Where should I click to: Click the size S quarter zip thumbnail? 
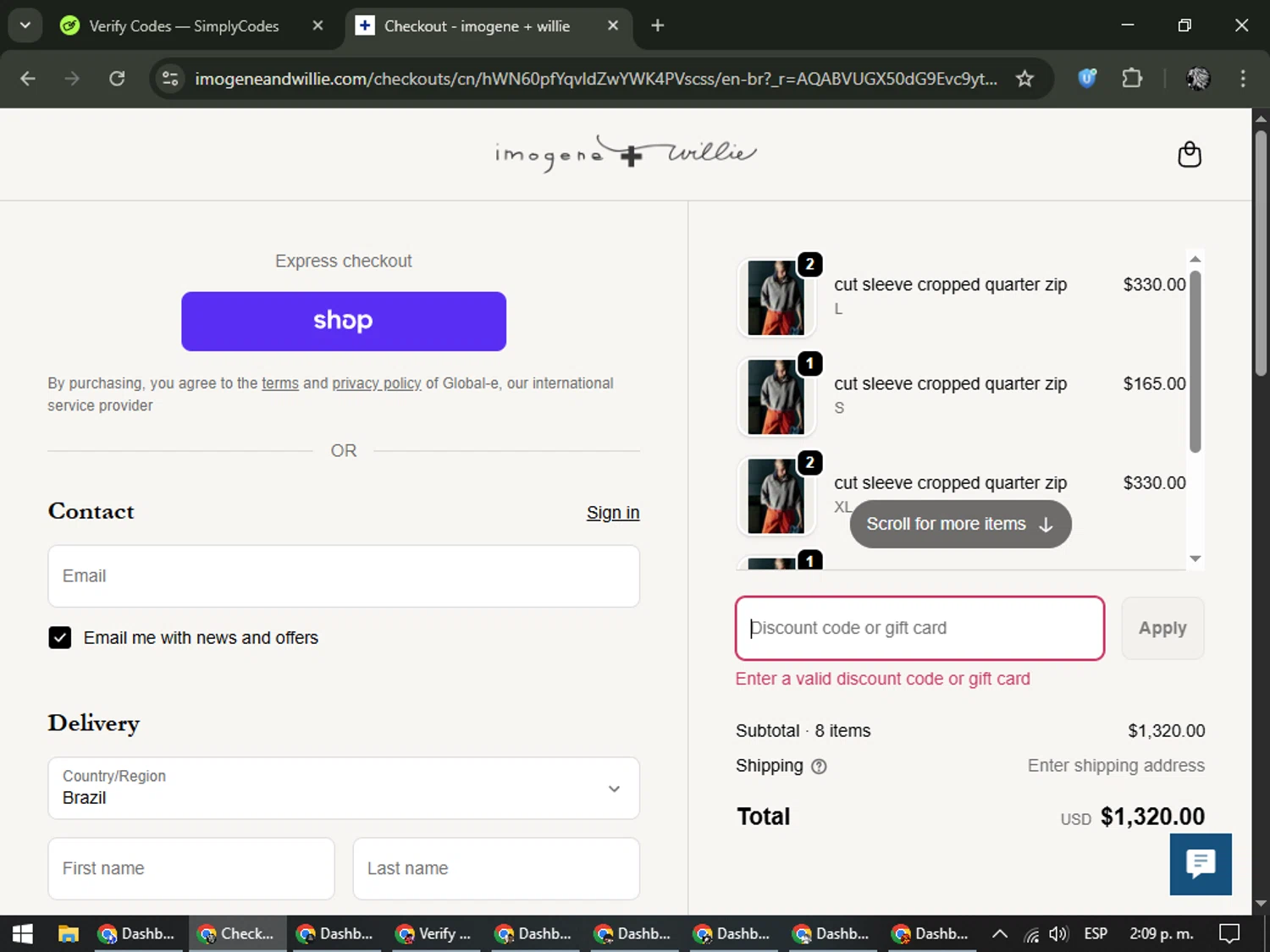click(776, 397)
